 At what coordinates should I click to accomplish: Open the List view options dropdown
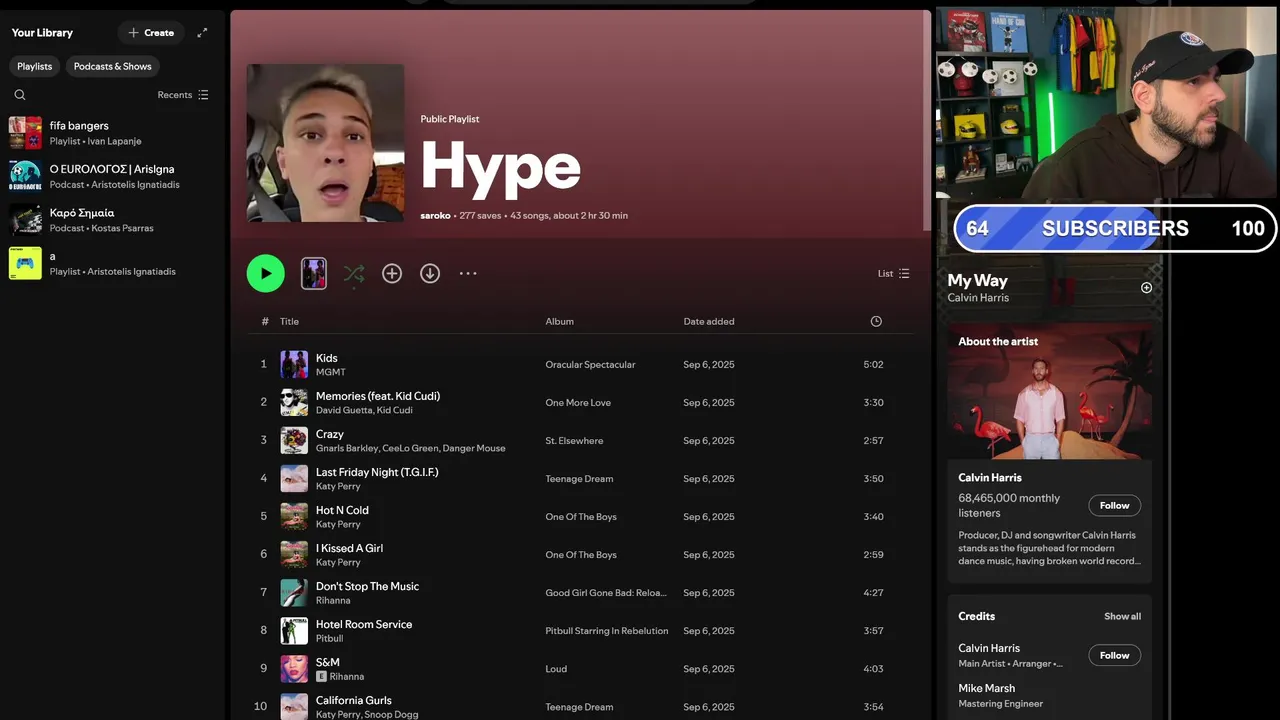click(893, 273)
